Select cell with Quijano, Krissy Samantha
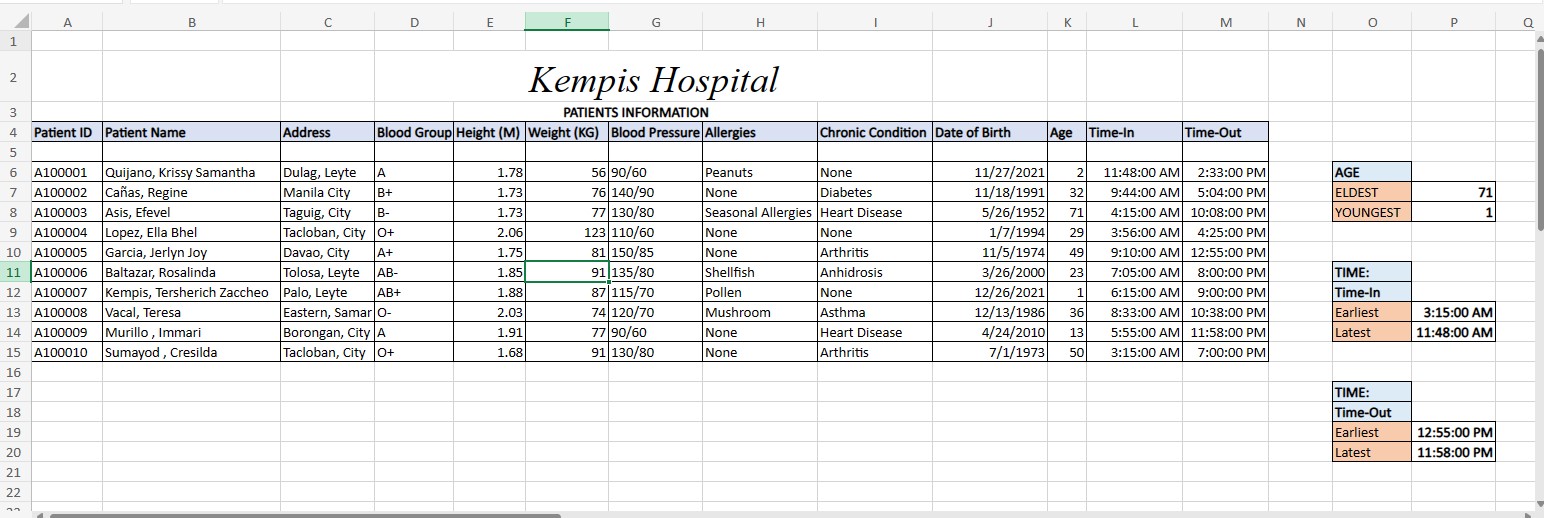Screen dimensions: 1544x518 coord(191,172)
